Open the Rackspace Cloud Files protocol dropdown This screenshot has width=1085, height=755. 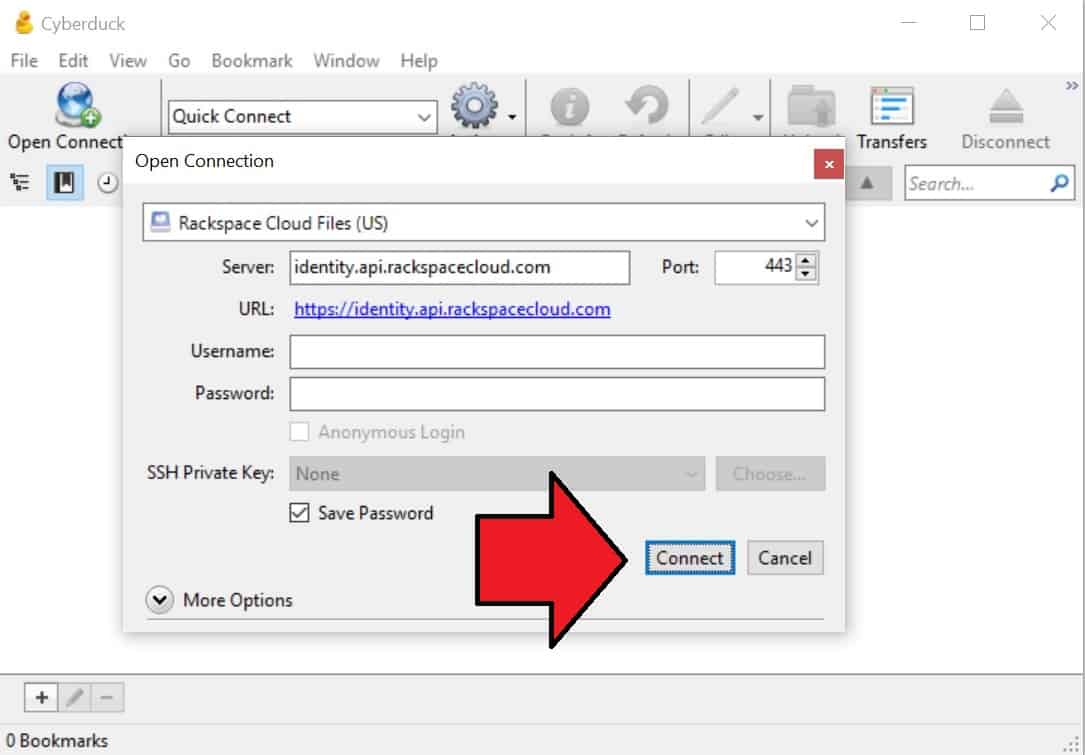coord(484,223)
